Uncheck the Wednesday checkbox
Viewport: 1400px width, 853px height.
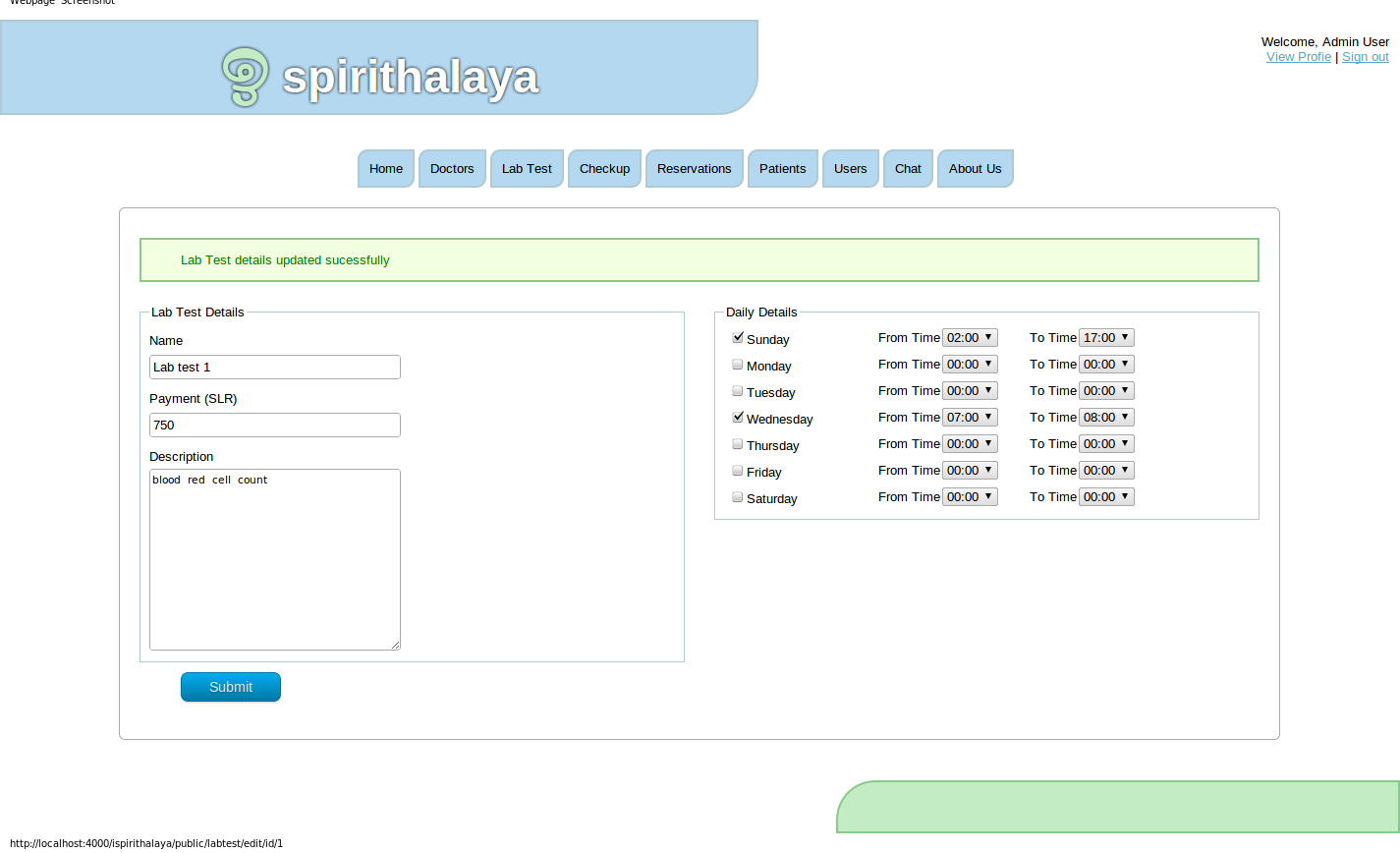click(x=737, y=417)
